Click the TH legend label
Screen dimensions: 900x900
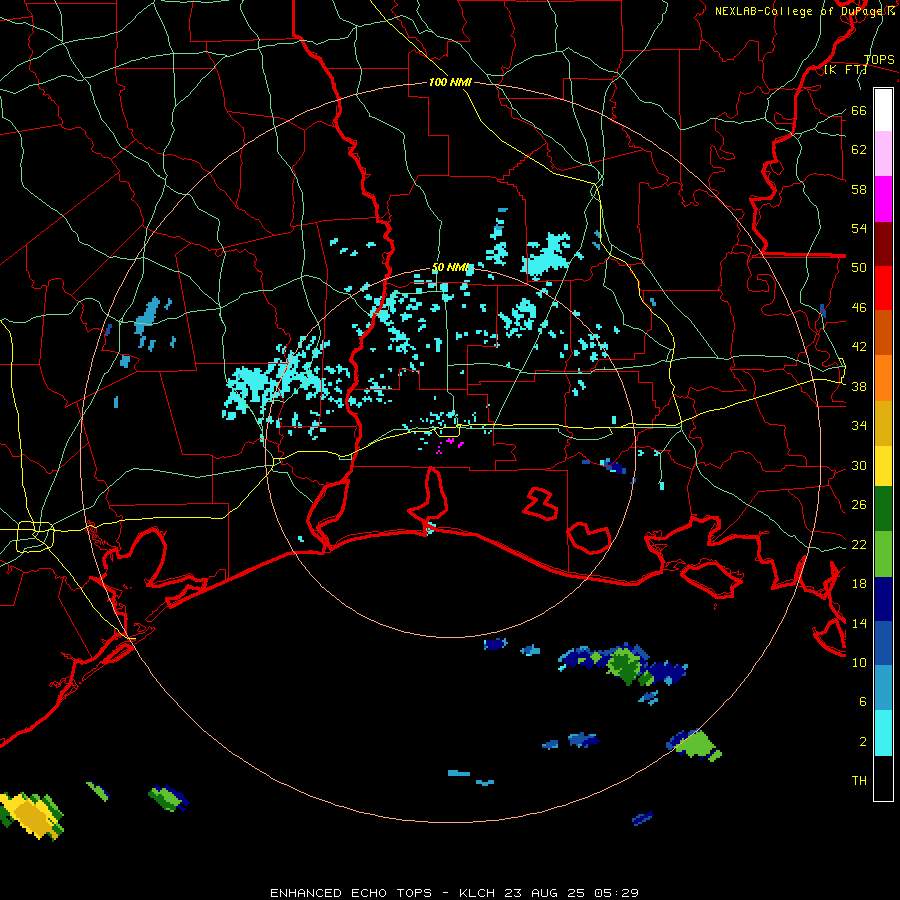coord(859,781)
